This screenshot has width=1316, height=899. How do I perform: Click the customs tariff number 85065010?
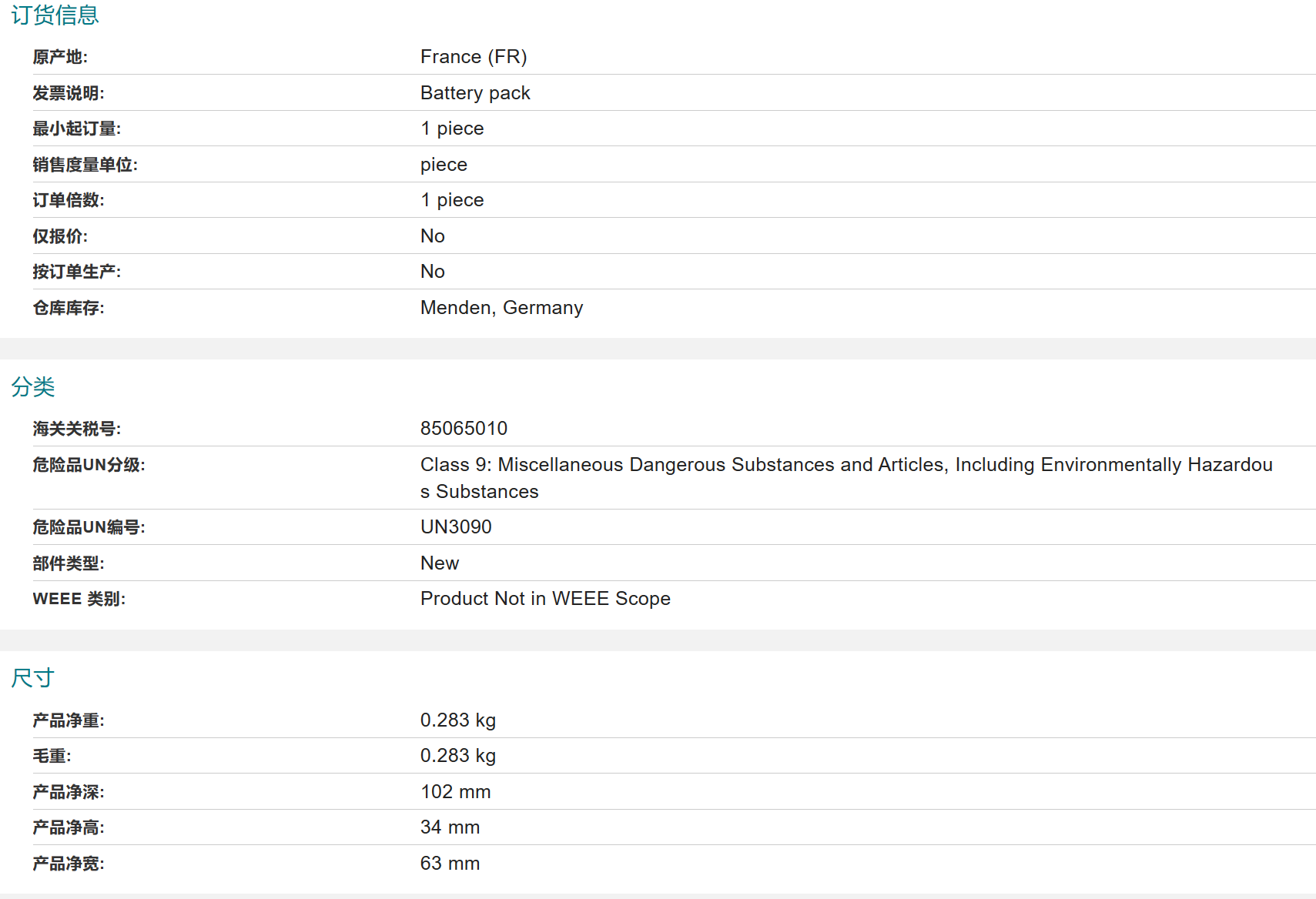point(464,429)
